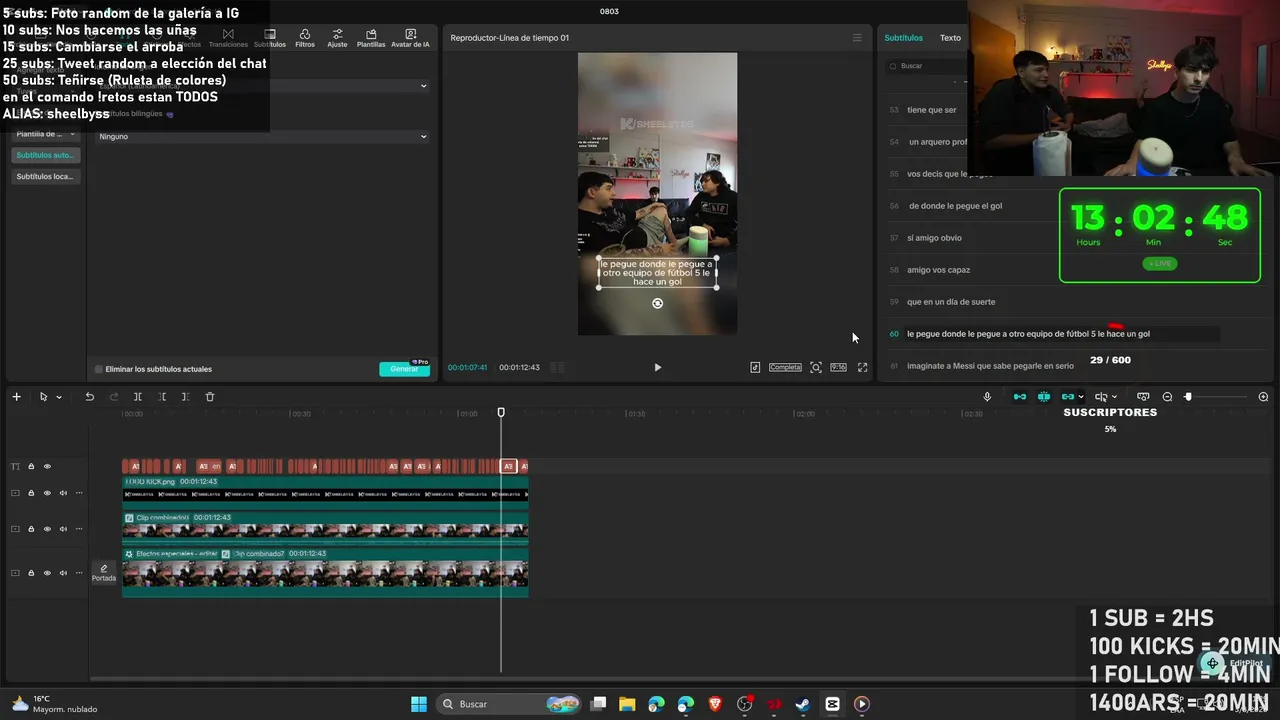Click the Windows taskbar Buscar search box

(510, 704)
